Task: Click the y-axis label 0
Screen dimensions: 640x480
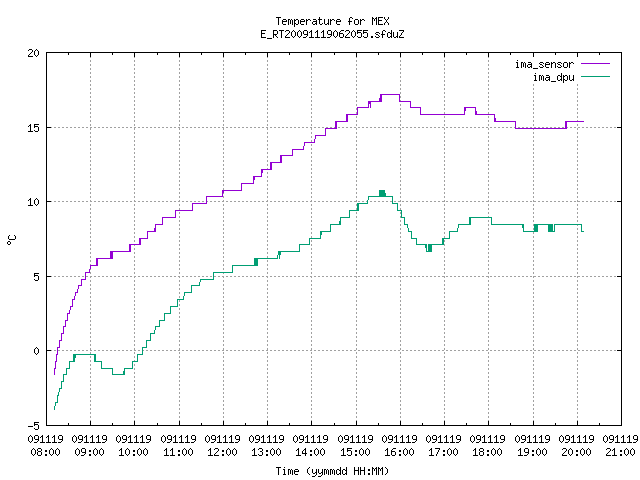Action: click(37, 351)
